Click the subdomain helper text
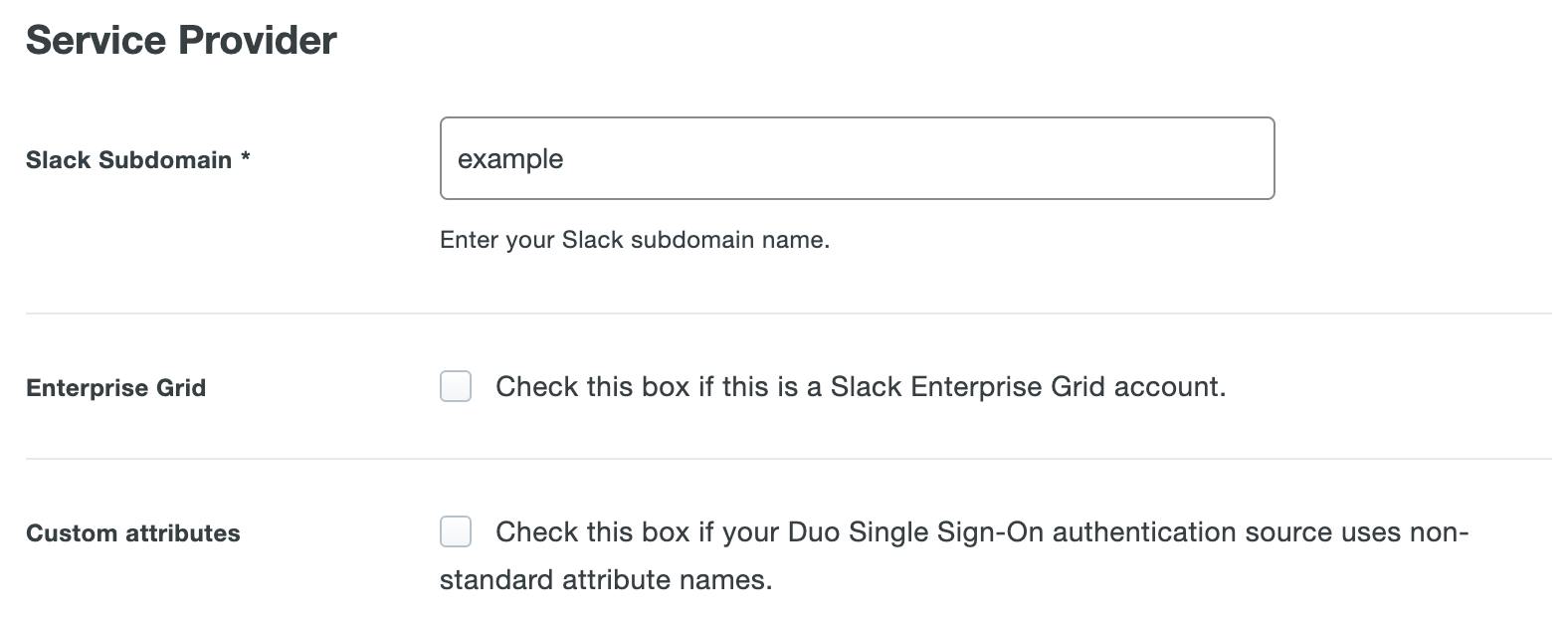Viewport: 1568px width, 629px height. [633, 240]
